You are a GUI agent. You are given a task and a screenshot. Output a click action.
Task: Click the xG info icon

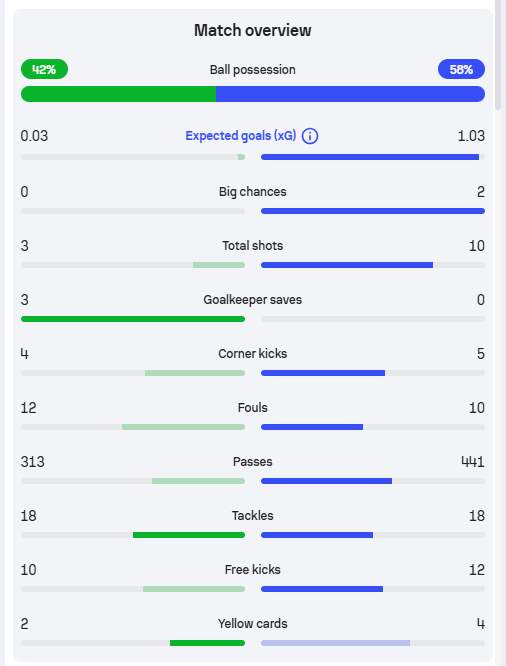pos(310,136)
